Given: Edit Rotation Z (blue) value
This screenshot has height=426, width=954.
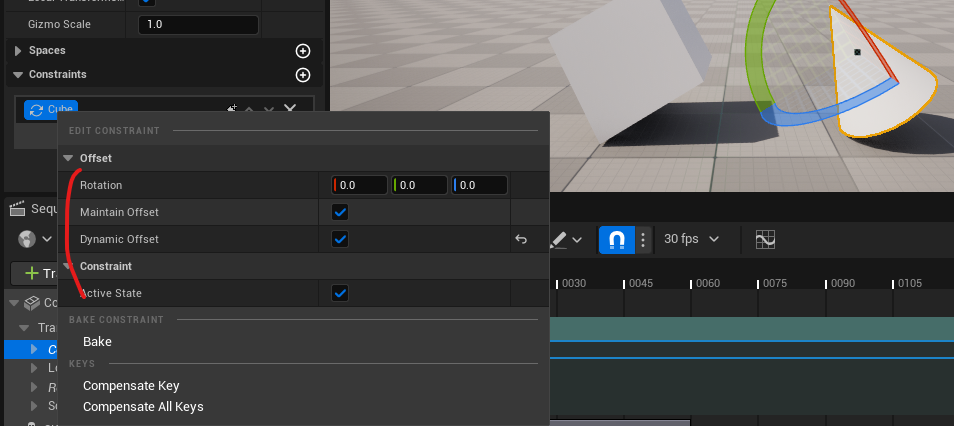Looking at the screenshot, I should coord(479,185).
